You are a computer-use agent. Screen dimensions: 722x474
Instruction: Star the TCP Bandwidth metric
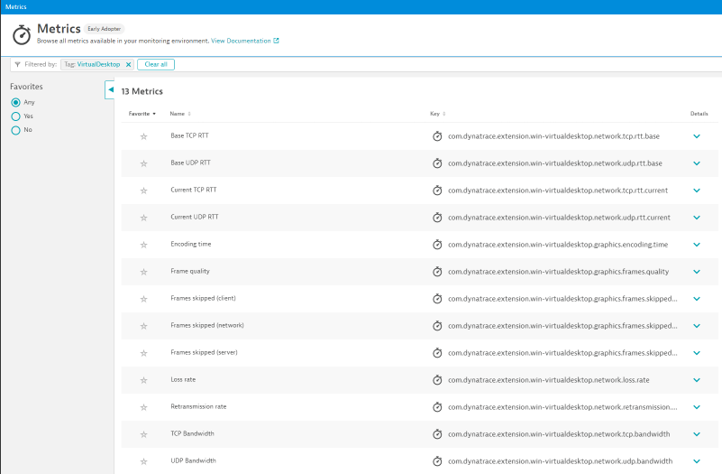pos(144,434)
